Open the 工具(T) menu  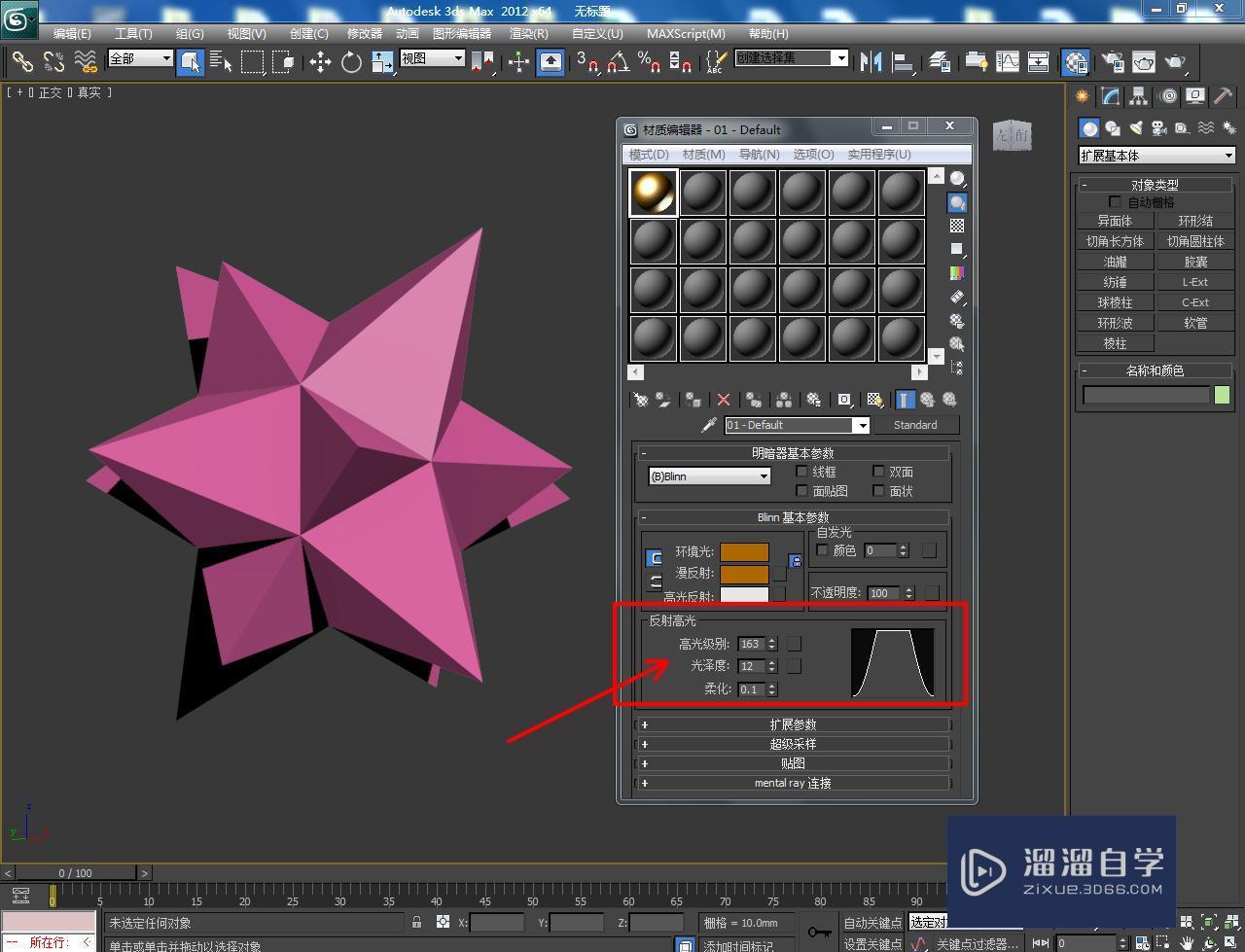[133, 33]
